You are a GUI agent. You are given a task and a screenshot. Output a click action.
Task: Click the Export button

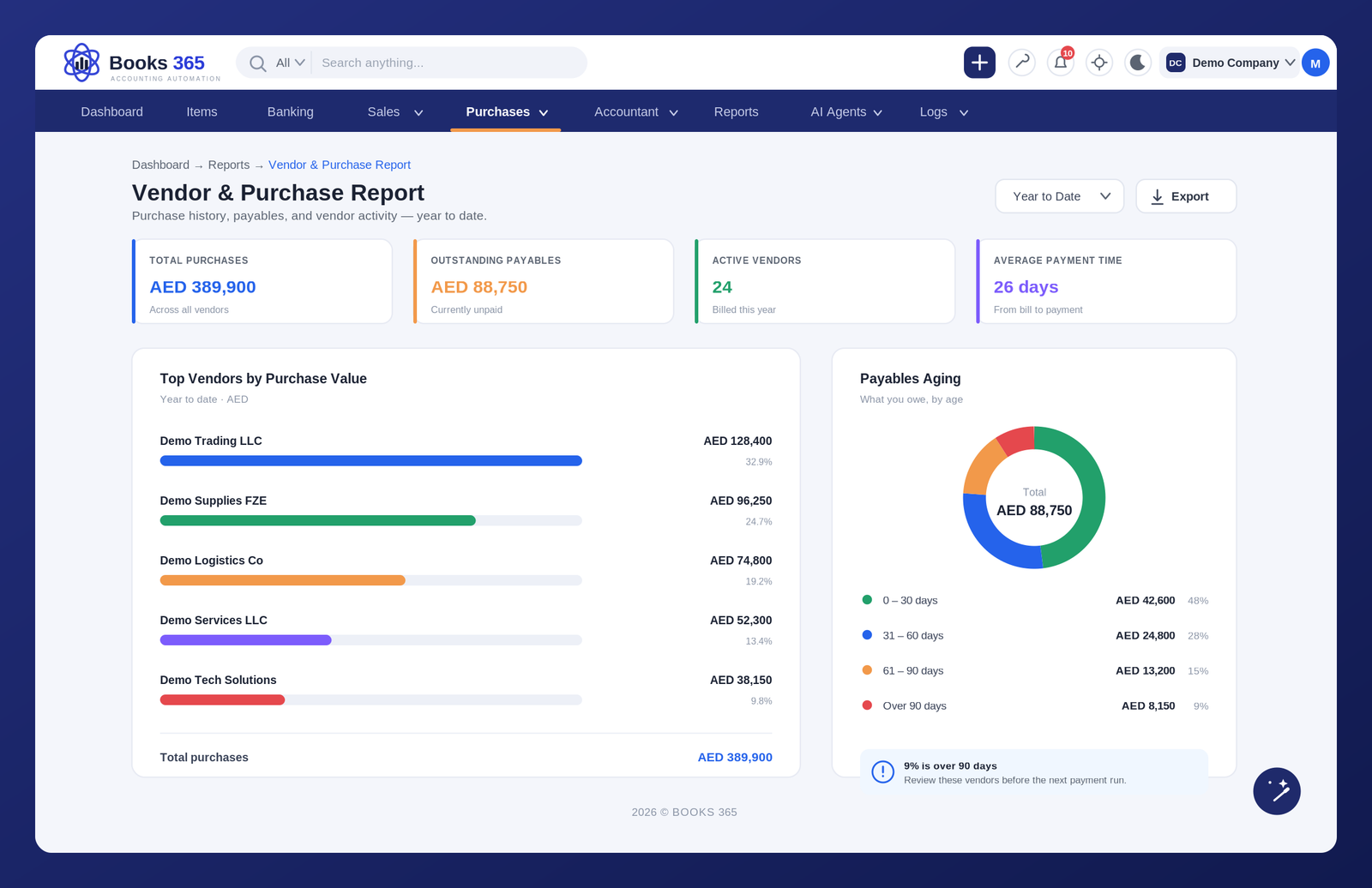1186,196
